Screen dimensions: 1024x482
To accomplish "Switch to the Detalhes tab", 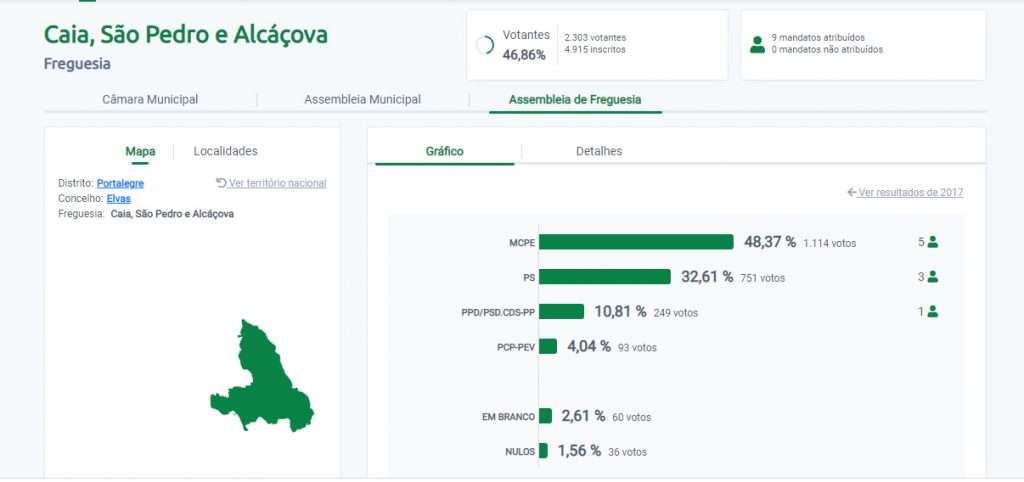I will [599, 152].
